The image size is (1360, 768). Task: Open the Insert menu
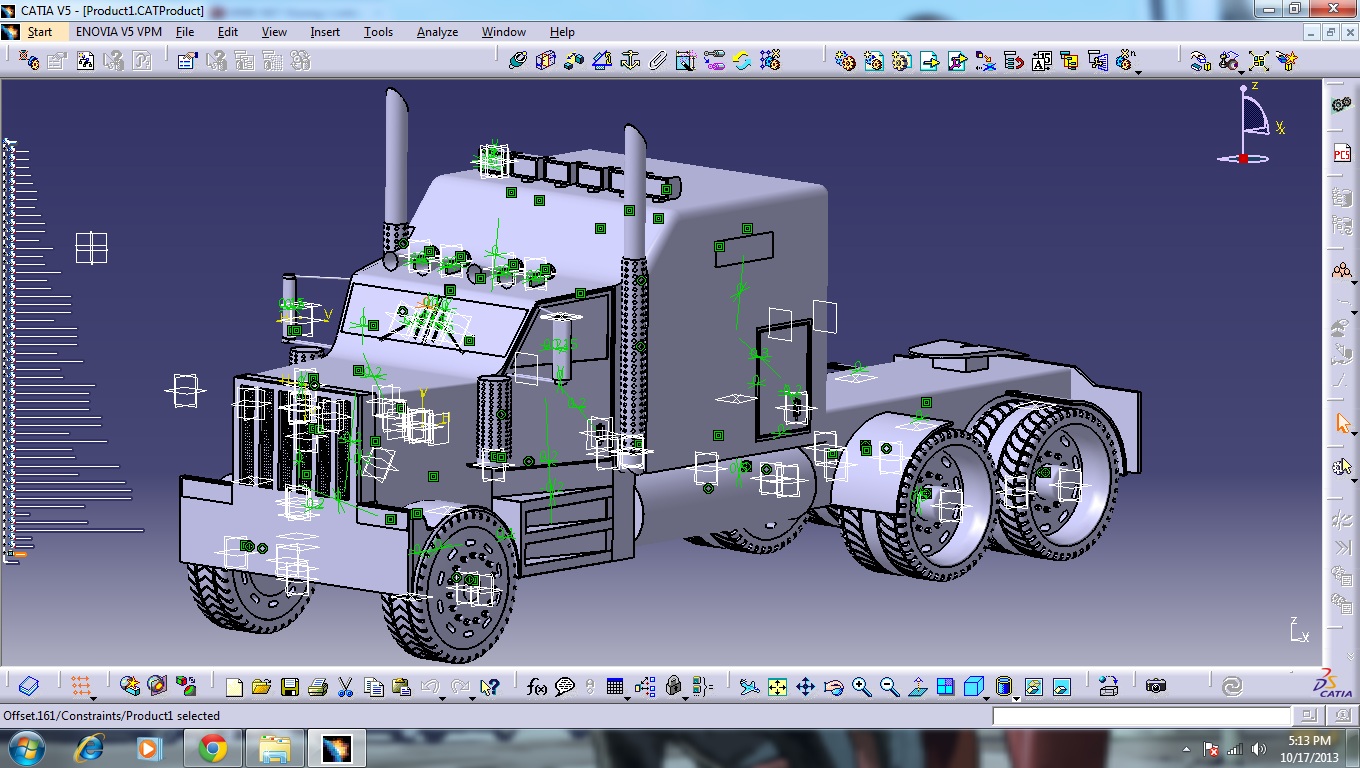click(x=325, y=32)
